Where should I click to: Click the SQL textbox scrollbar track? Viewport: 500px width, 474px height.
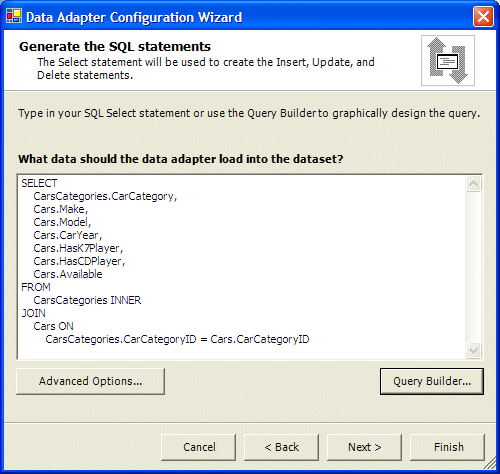coord(473,267)
